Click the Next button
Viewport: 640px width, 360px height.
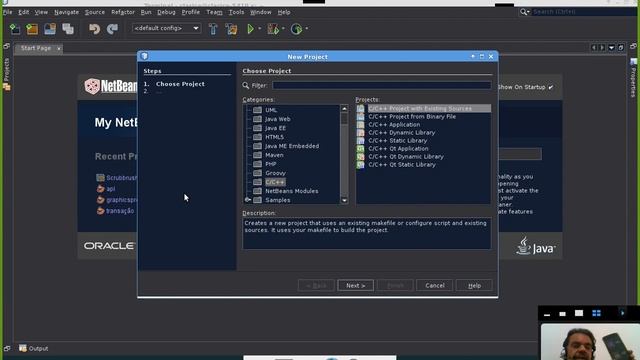(356, 285)
